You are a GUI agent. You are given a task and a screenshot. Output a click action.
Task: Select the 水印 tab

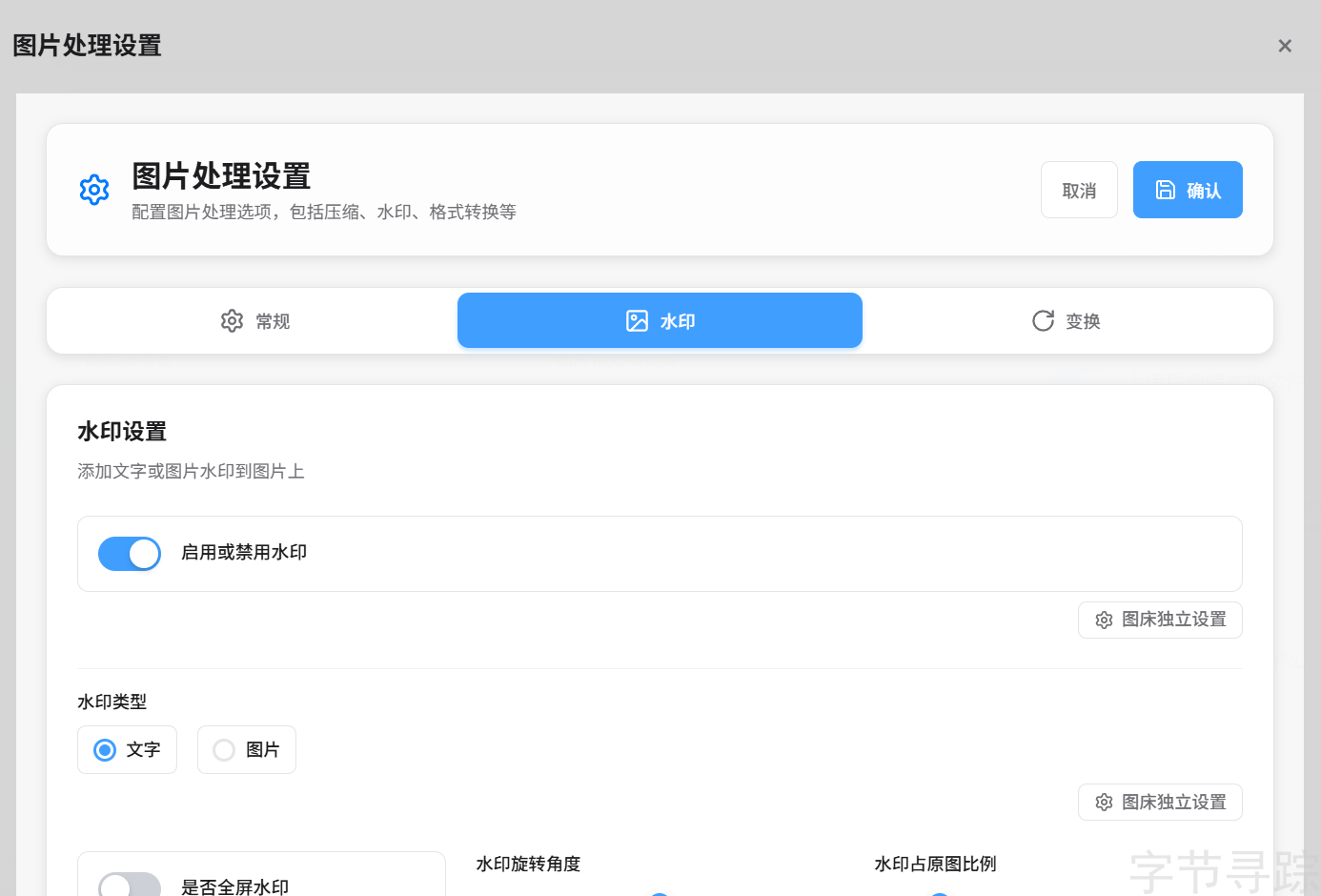(660, 320)
